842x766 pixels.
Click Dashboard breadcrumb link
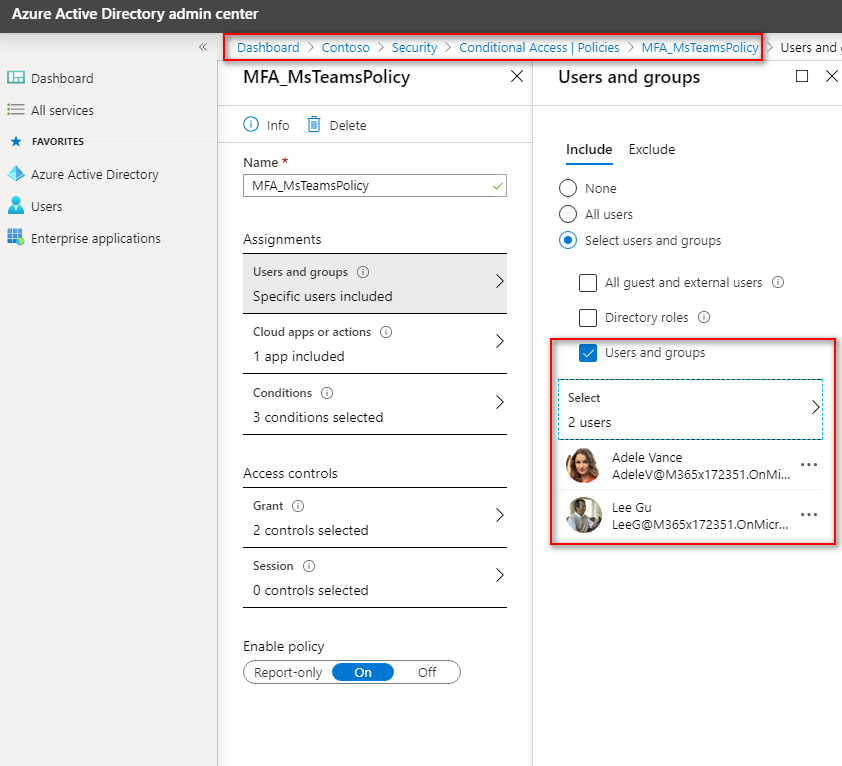268,47
